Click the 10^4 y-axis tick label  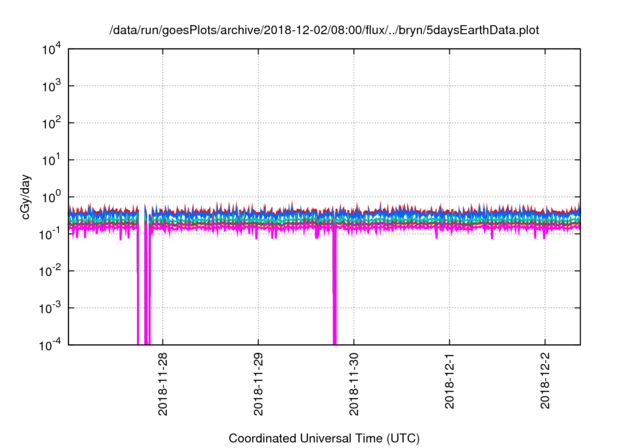[51, 50]
